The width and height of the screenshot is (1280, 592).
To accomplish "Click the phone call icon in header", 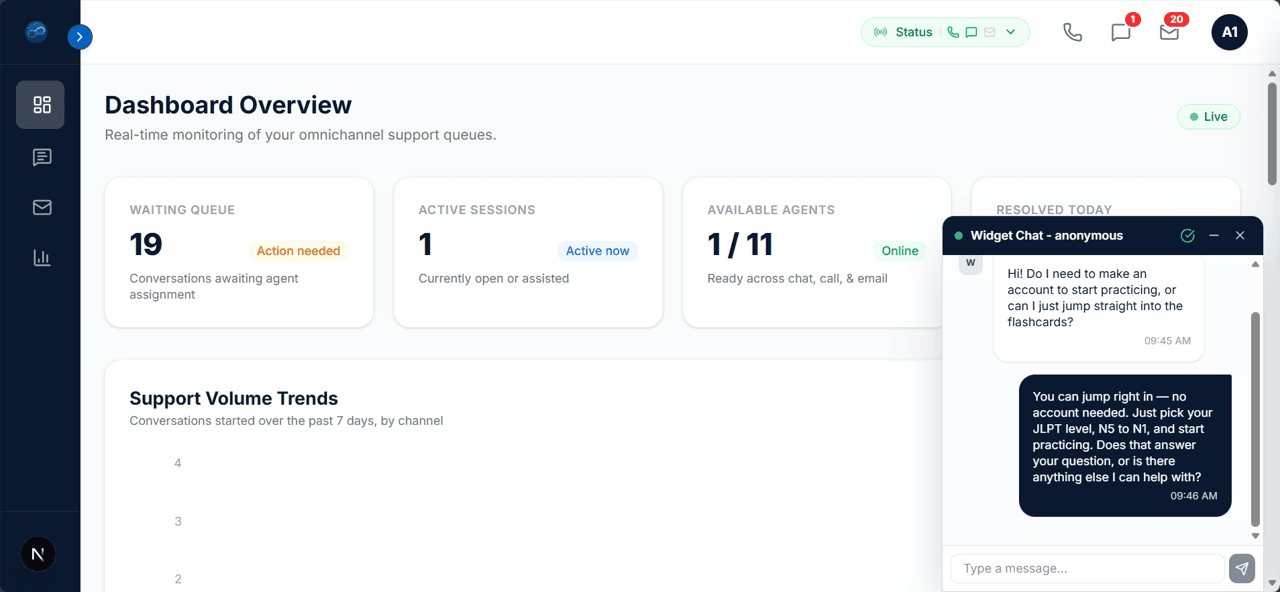I will (x=1072, y=32).
